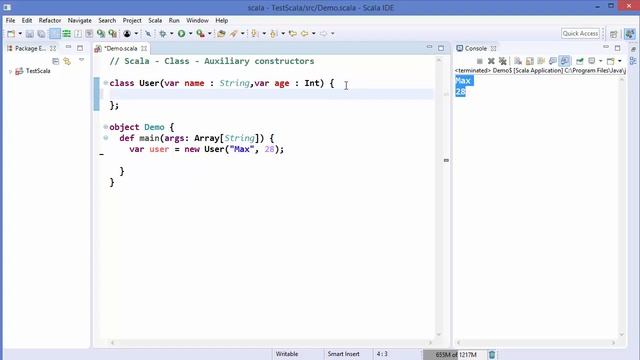
Task: Click Remove Launch X icon in Console
Action: tap(491, 61)
